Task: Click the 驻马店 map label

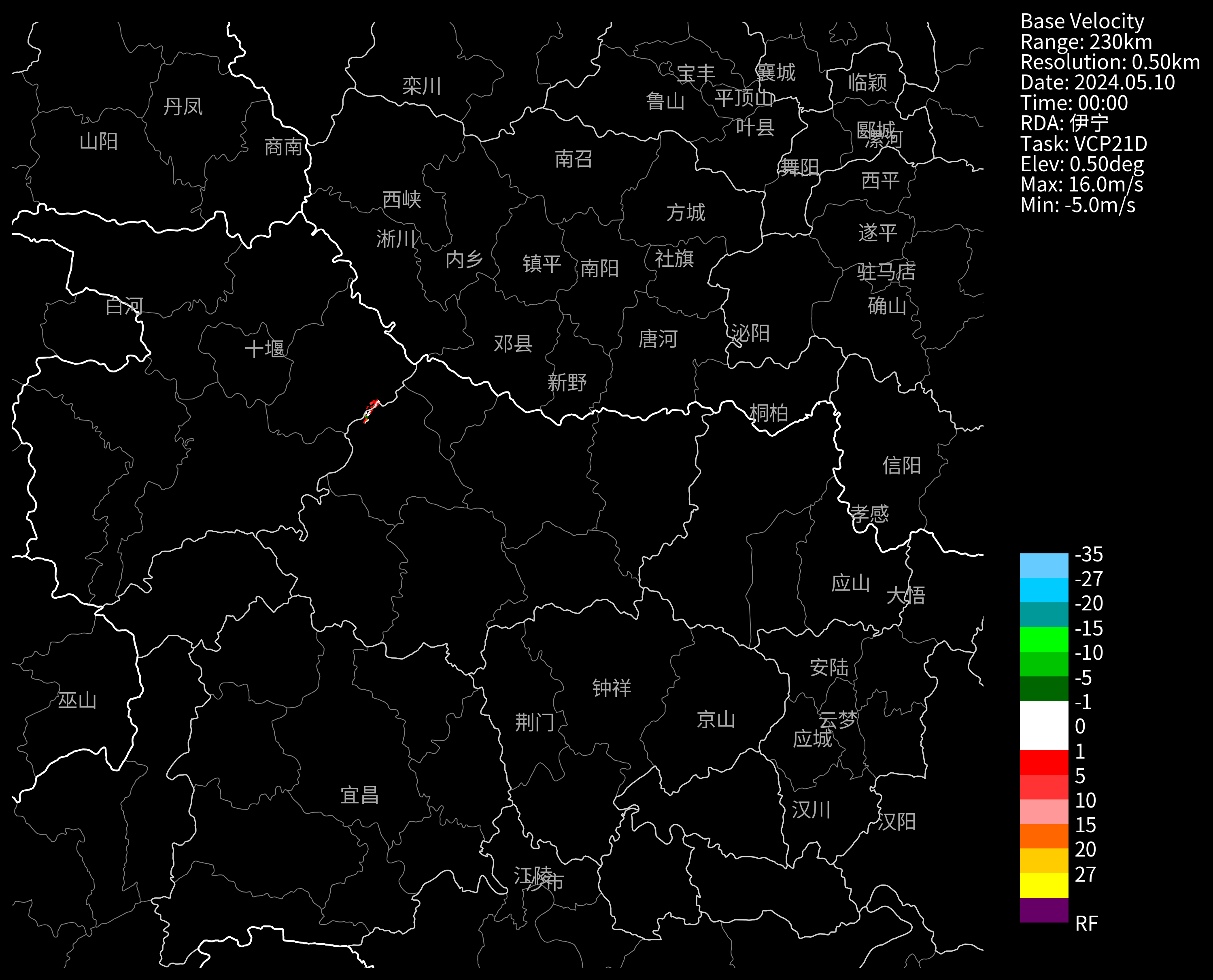Action: coord(886,272)
